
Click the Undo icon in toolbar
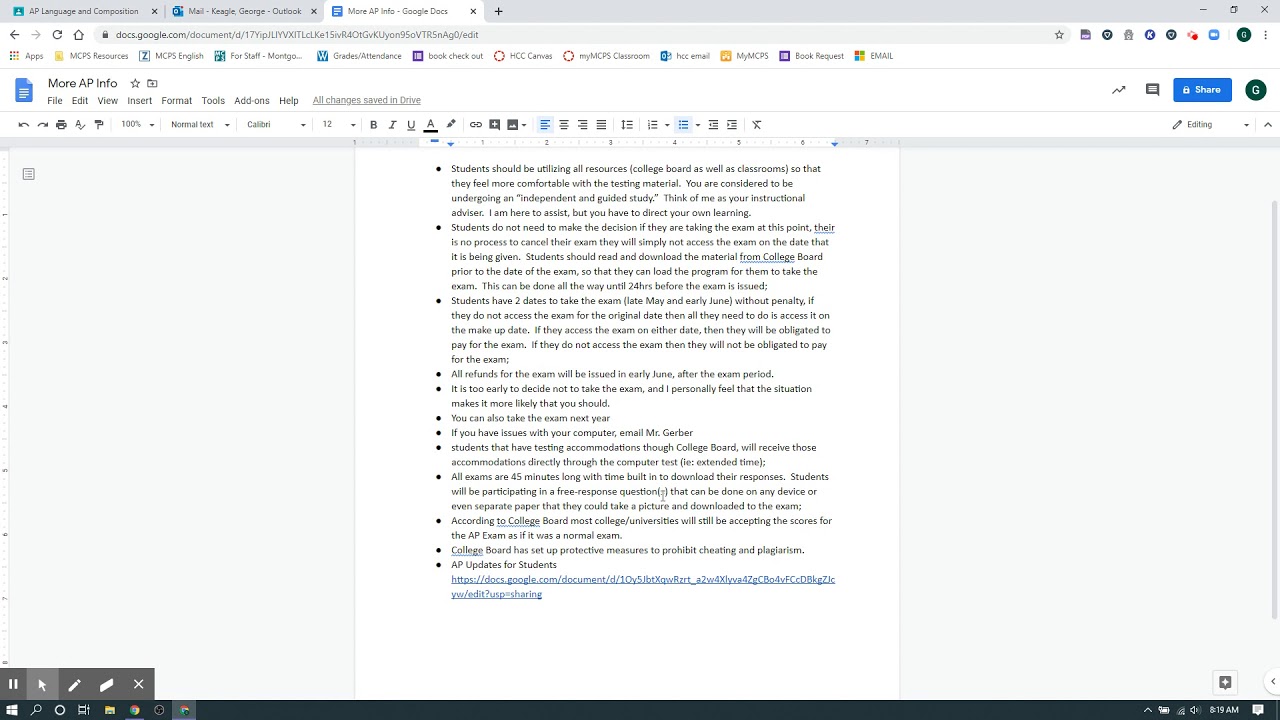tap(24, 124)
